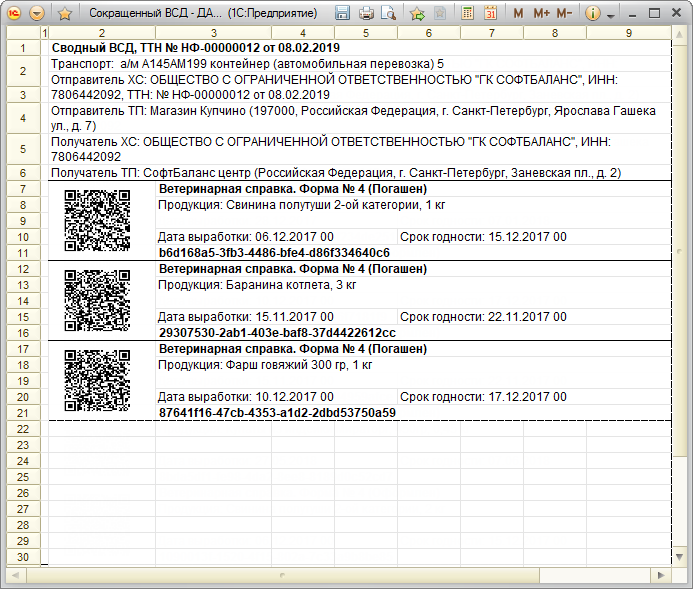Screen dimensions: 693x589
Task: Click the M memory button
Action: pos(518,14)
